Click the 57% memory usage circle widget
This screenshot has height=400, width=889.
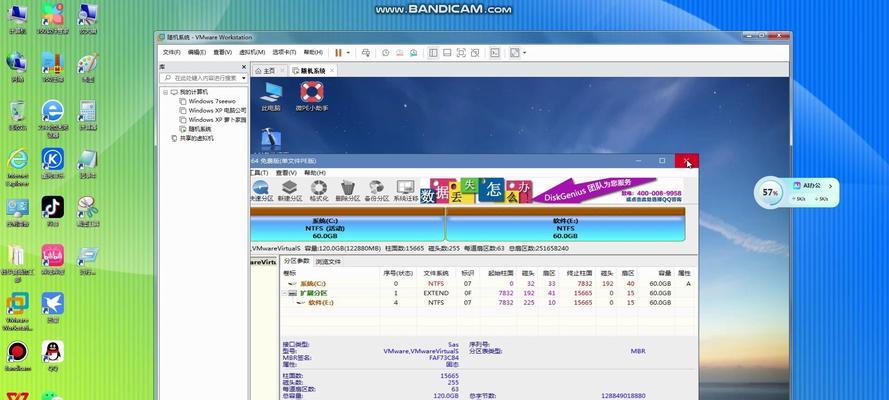(x=769, y=193)
